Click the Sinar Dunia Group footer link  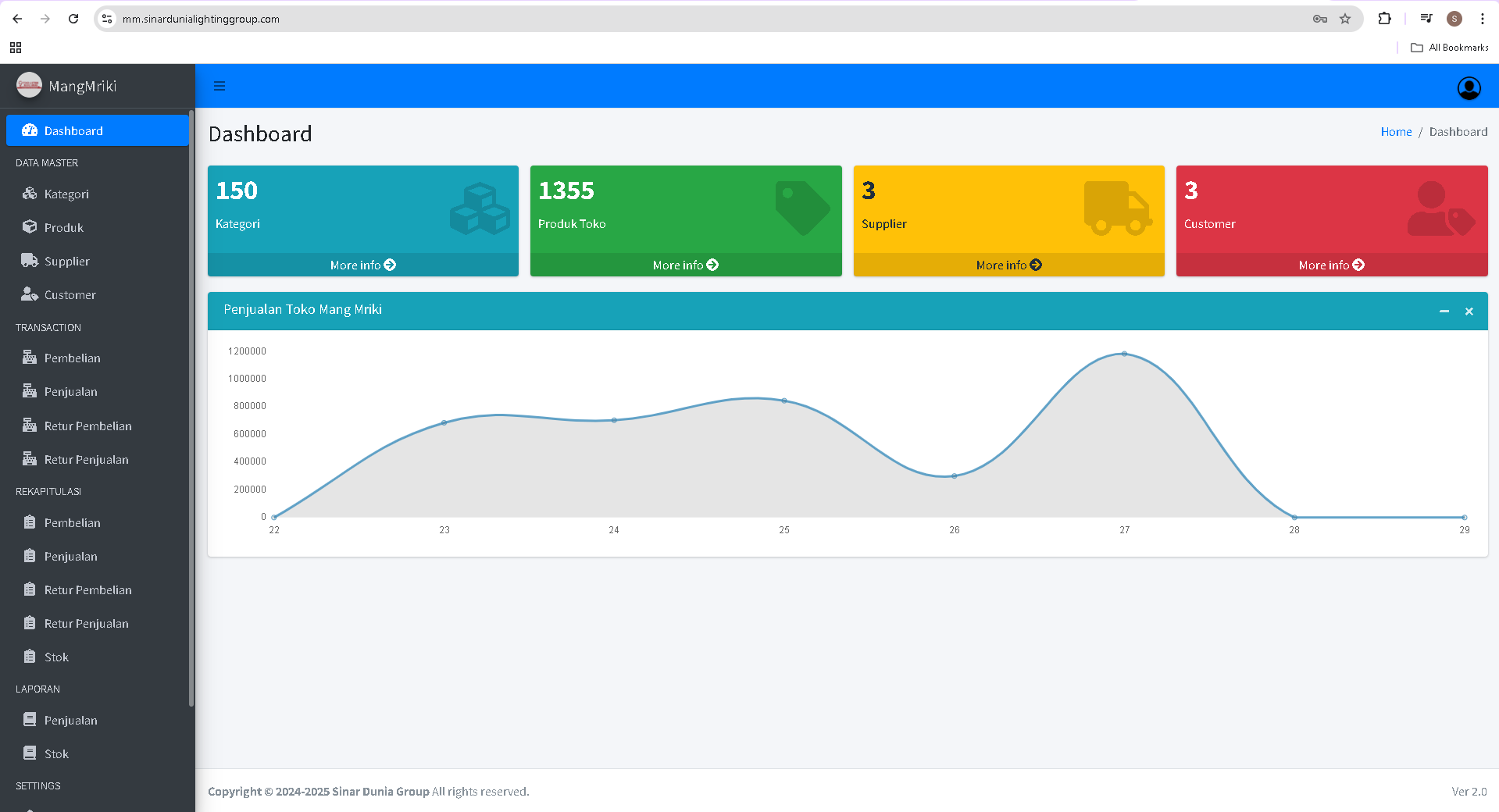click(380, 792)
